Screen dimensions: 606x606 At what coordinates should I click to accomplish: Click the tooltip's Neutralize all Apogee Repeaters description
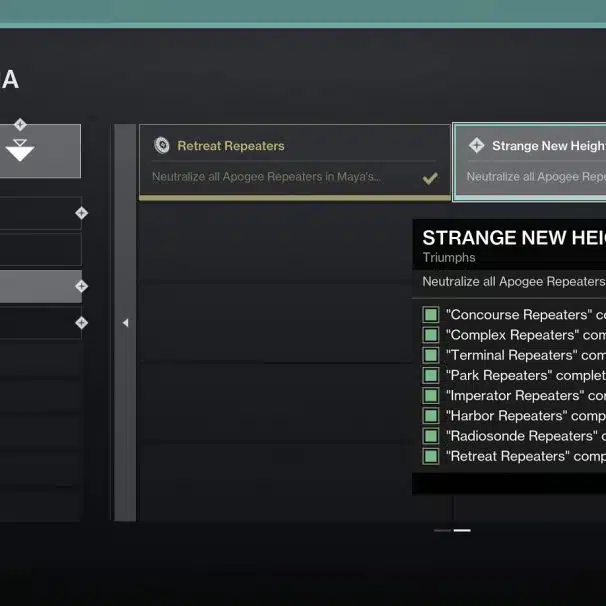pyautogui.click(x=514, y=281)
